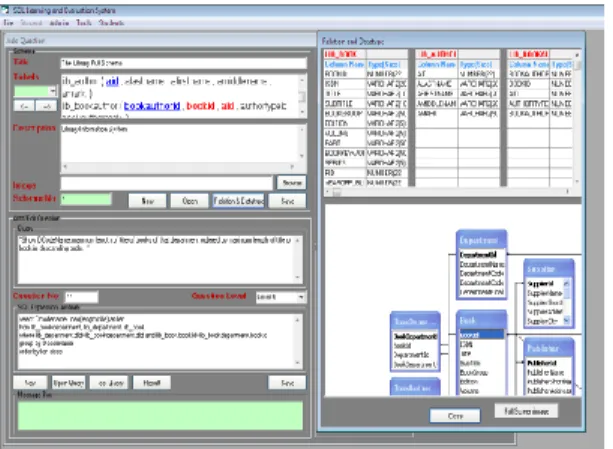Click the table grids horizontal scrollbar thumb
This screenshot has width=613, height=449.
pos(337,191)
